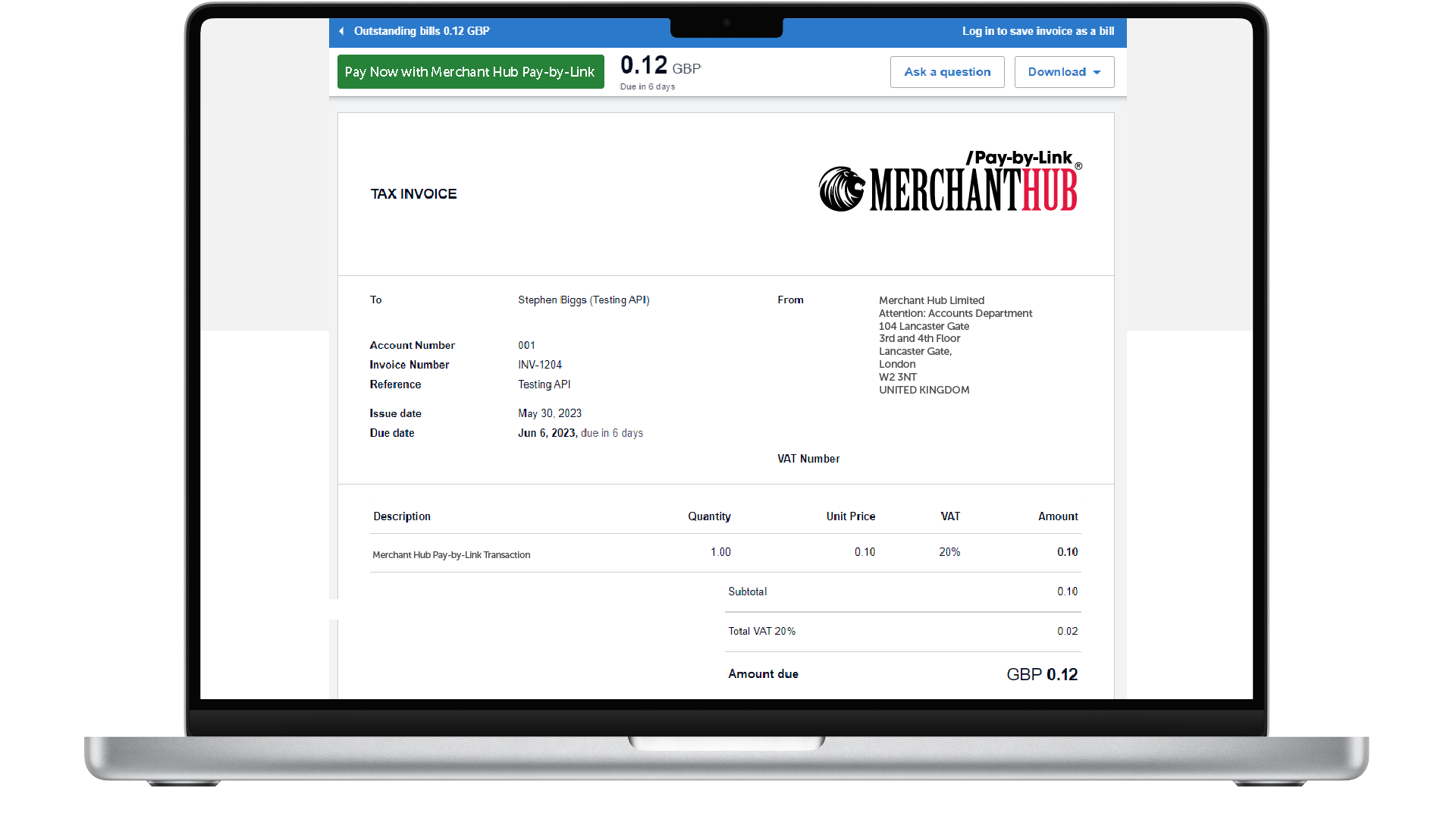Select Attention: Accounts Department line
Screen dimensions: 1456x819
click(955, 313)
